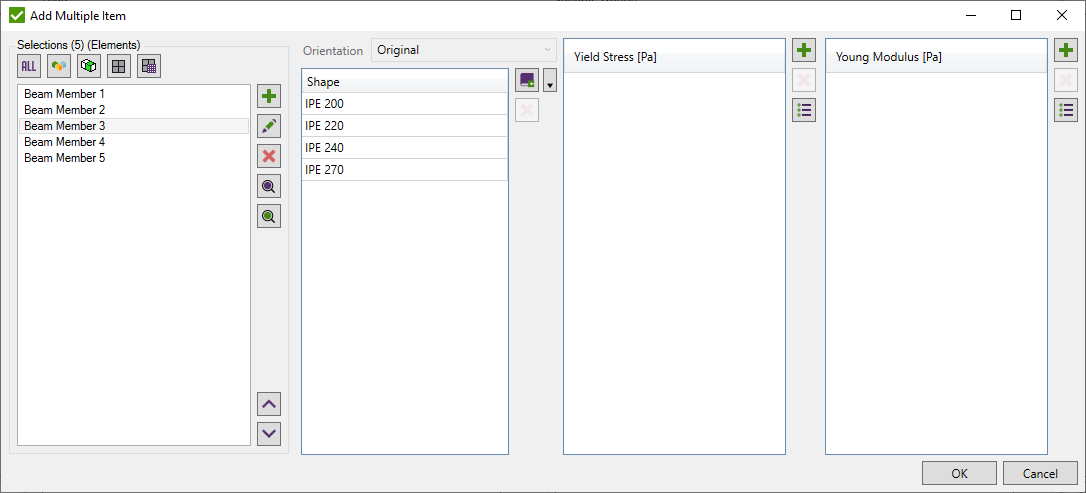
Task: Select Beam Member 4 in selections list
Action: 64,142
